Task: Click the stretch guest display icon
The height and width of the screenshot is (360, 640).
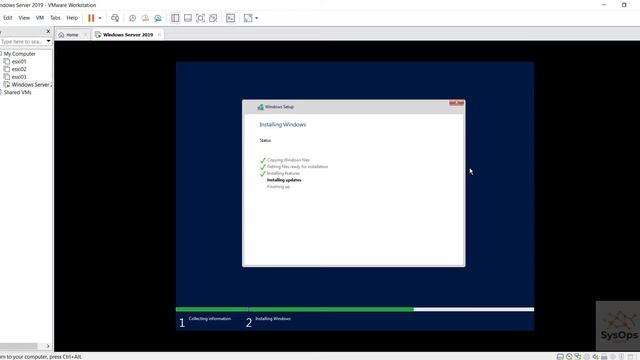Action: [x=248, y=18]
